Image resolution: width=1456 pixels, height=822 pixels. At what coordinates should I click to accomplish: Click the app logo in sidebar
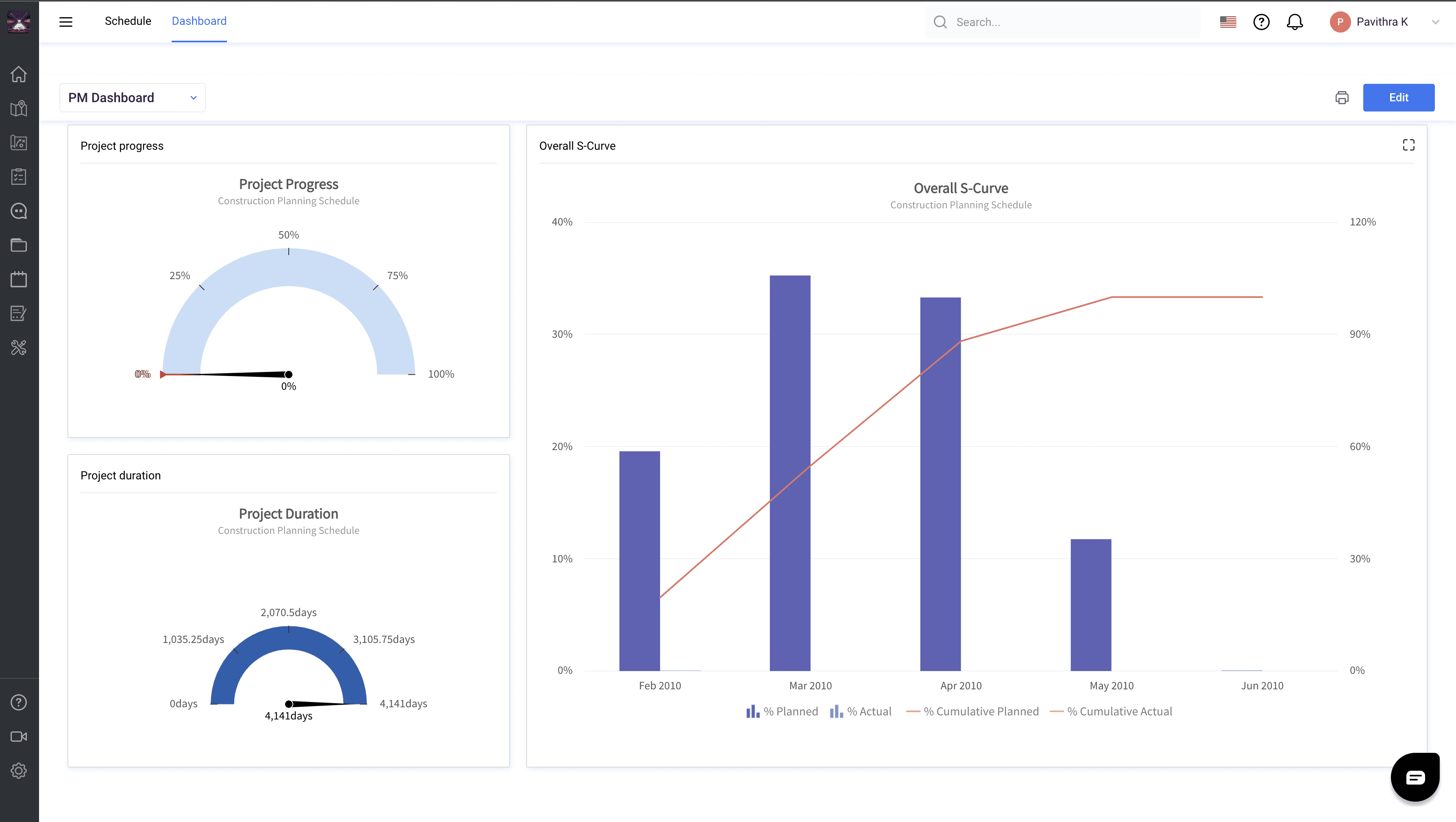pyautogui.click(x=19, y=22)
